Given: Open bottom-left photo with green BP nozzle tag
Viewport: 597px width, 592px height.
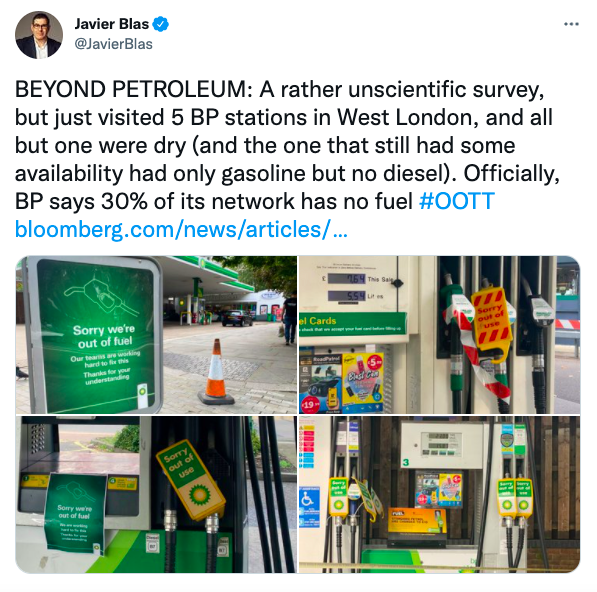Looking at the screenshot, I should pyautogui.click(x=156, y=495).
